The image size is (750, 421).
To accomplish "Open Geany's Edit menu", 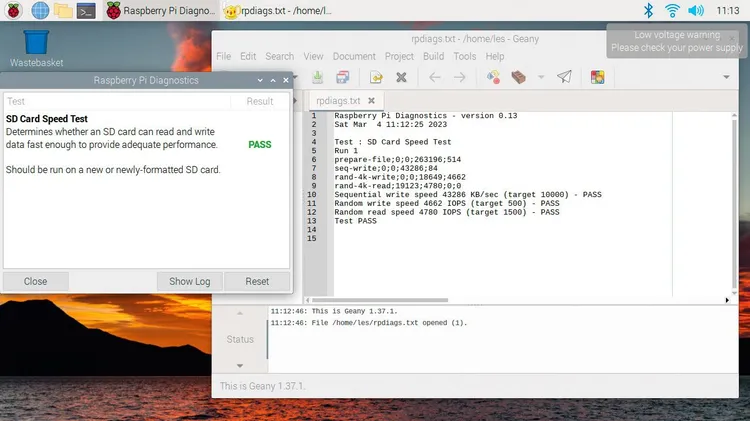I will tap(248, 56).
